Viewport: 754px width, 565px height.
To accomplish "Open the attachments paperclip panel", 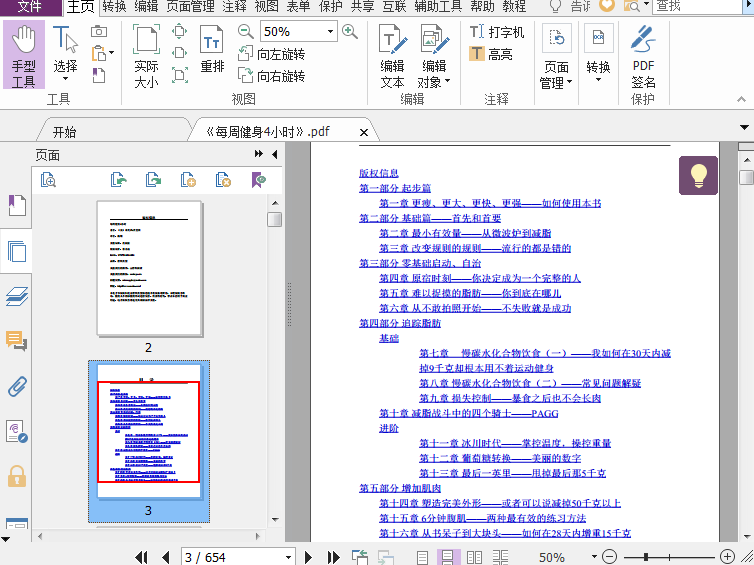I will (17, 386).
